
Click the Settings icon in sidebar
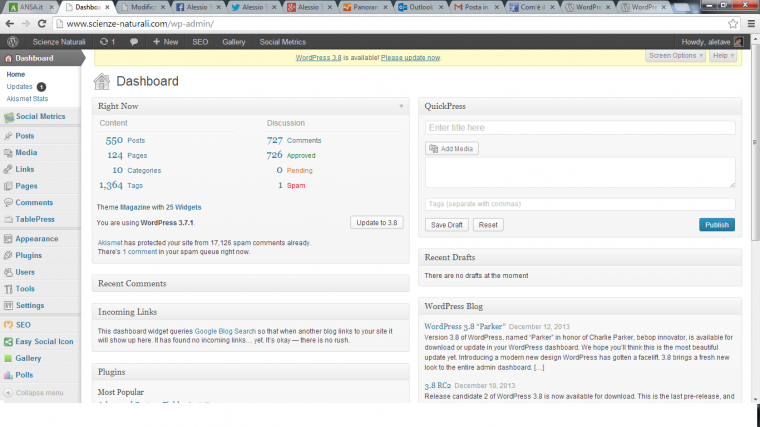[8, 305]
